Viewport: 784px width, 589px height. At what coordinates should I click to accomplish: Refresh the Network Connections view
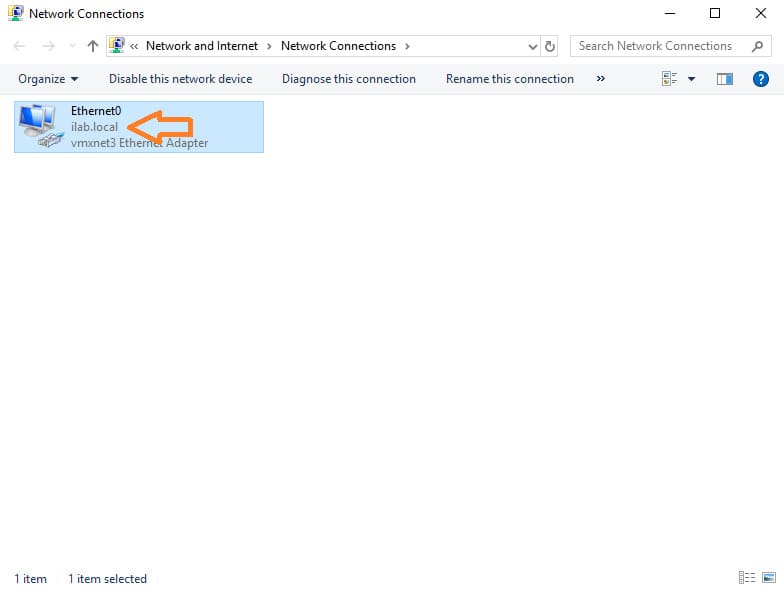coord(550,46)
